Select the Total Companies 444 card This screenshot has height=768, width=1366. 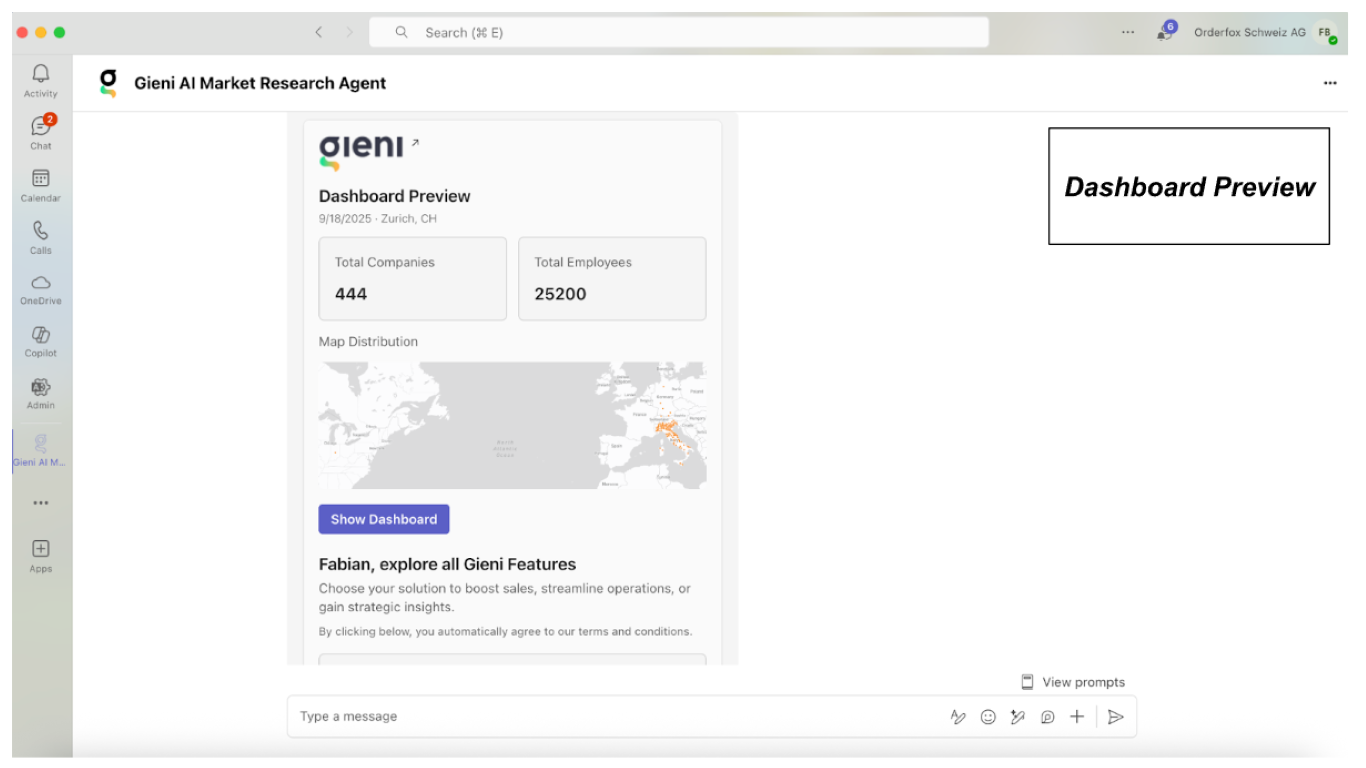tap(413, 278)
